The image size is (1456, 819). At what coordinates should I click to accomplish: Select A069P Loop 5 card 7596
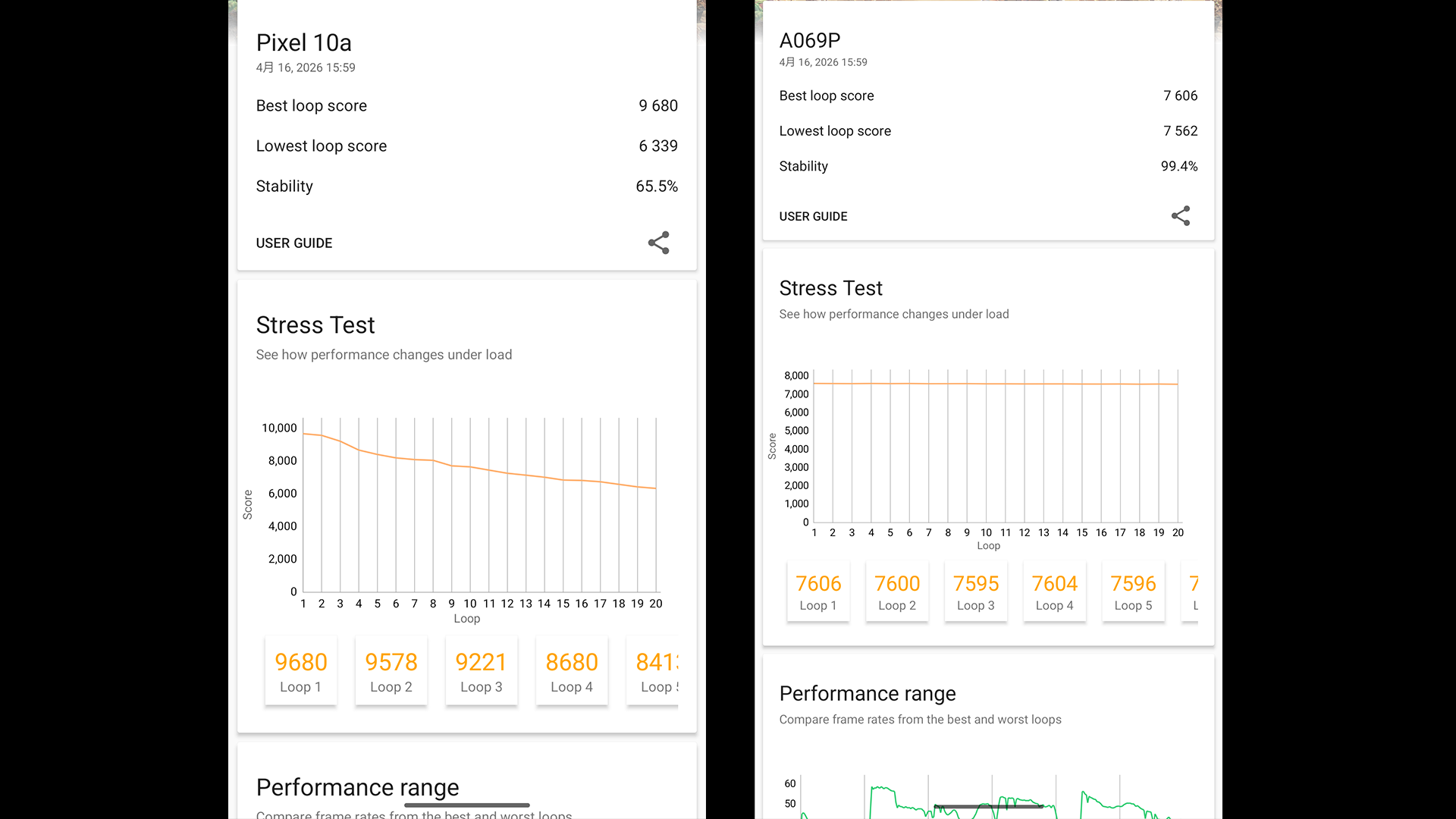pyautogui.click(x=1133, y=591)
